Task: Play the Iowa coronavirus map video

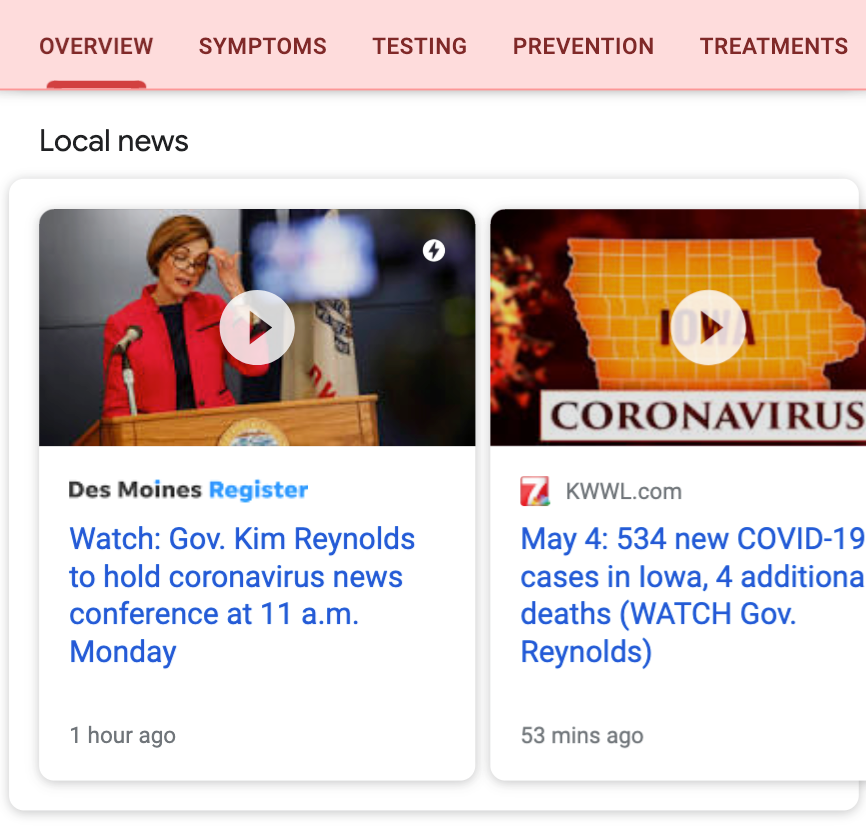Action: [x=708, y=328]
